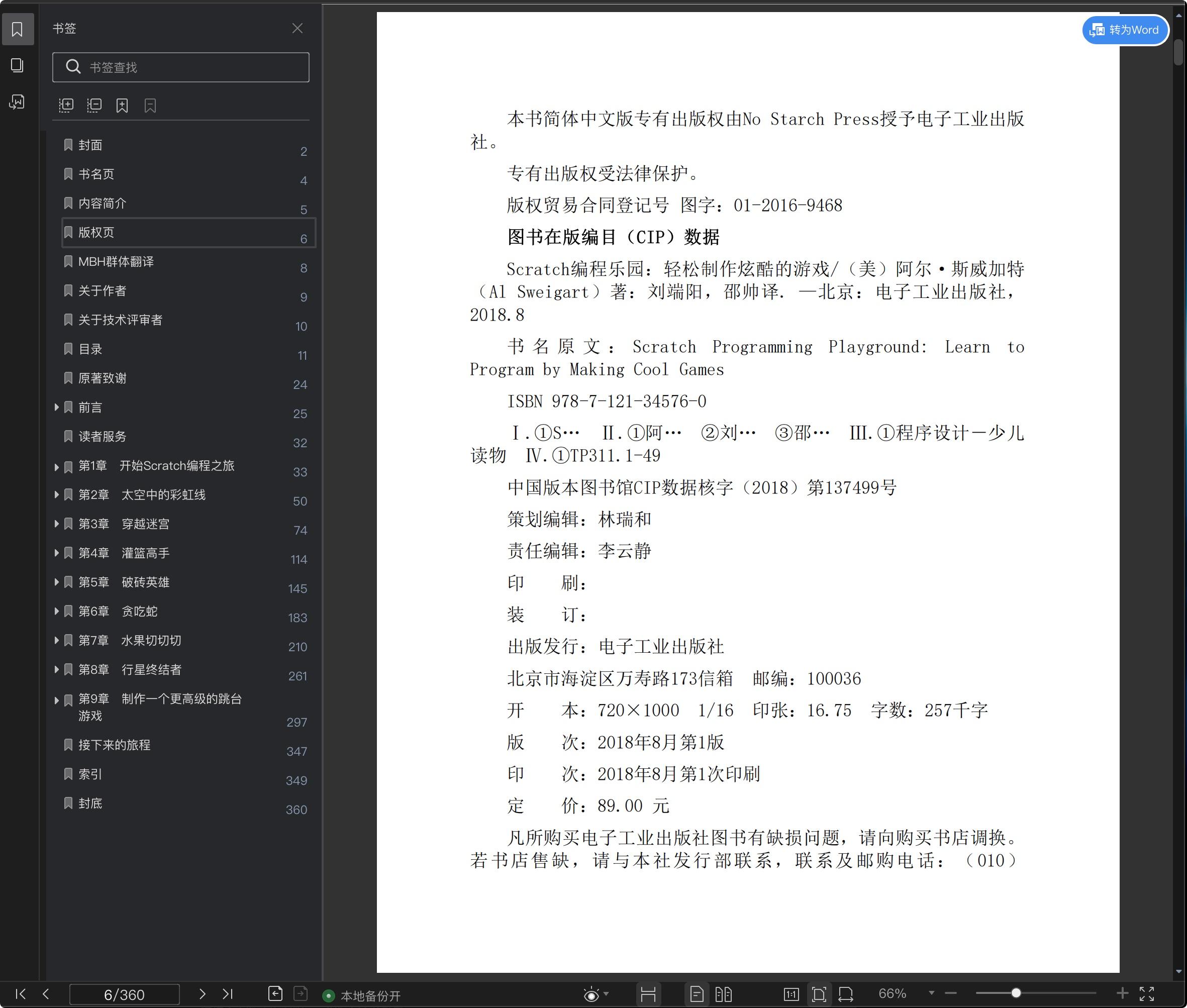Viewport: 1187px width, 1008px height.
Task: Click 本地备份开 status indicator
Action: point(362,996)
